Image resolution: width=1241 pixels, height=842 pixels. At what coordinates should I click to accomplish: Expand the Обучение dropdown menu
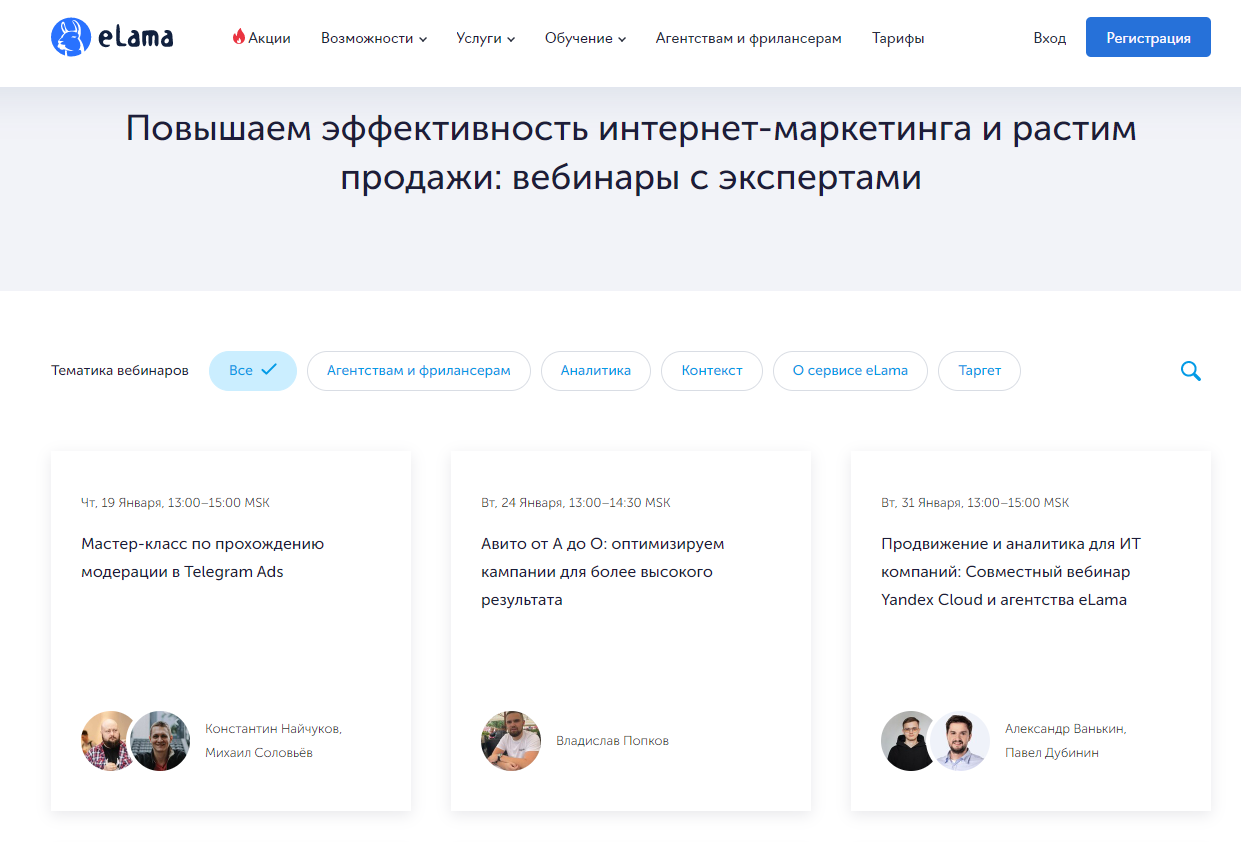point(585,38)
